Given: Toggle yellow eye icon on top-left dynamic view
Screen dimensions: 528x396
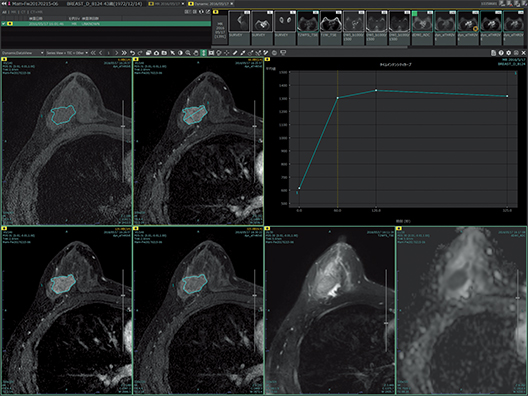Looking at the screenshot, I should coord(4,59).
